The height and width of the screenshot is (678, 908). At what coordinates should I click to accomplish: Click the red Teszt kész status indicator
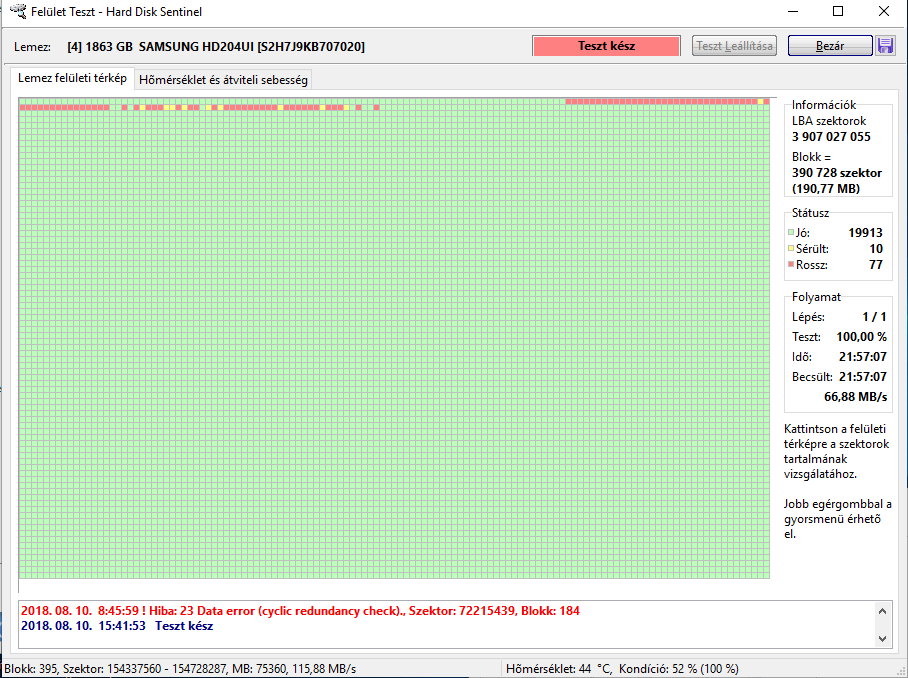pyautogui.click(x=606, y=46)
